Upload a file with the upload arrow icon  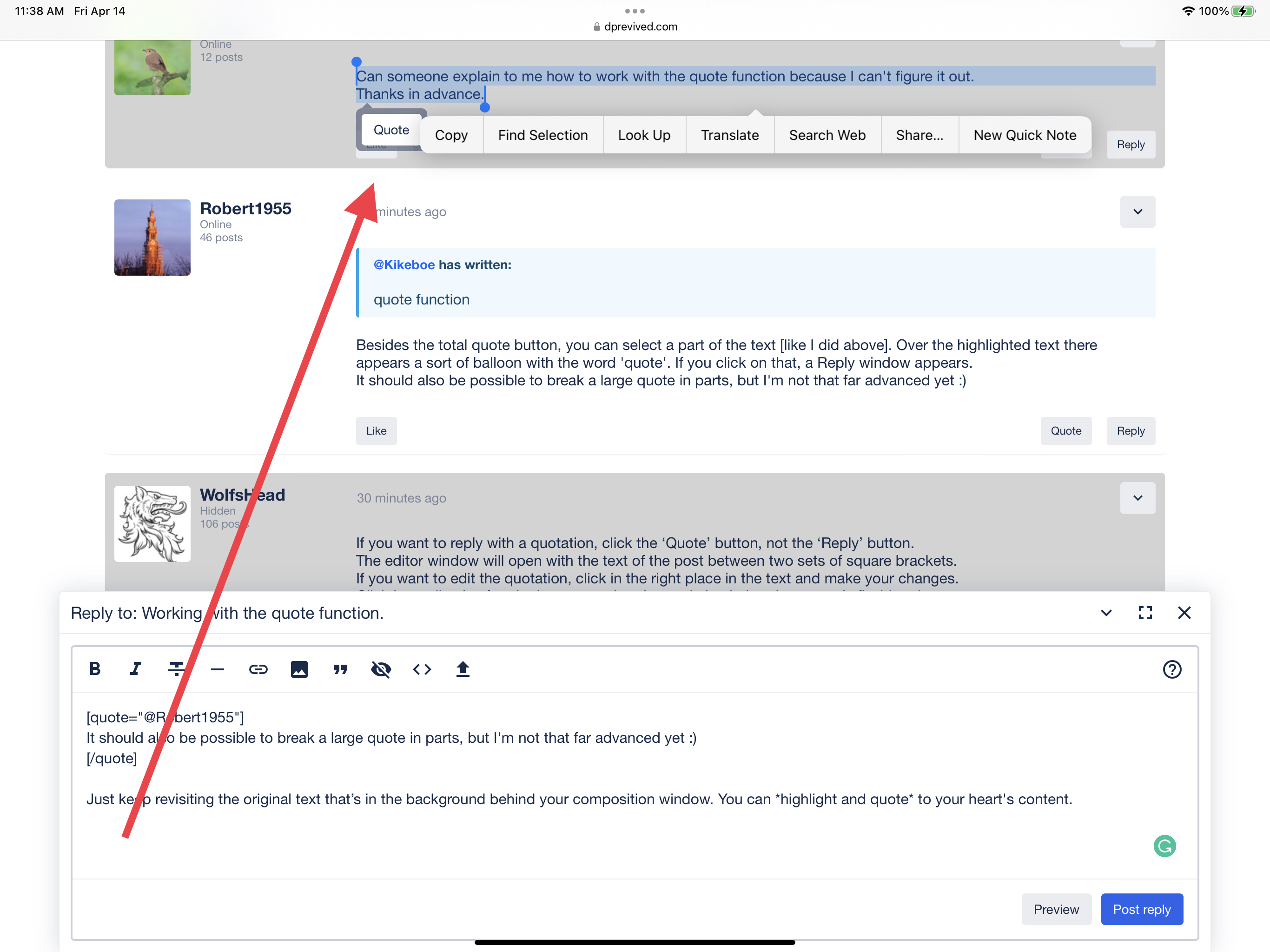(463, 669)
